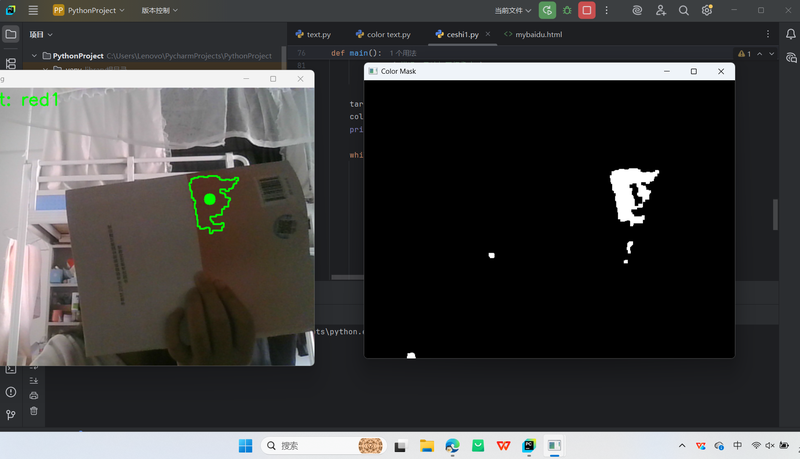
Task: Expand the PythonProject project dropdown
Action: click(88, 10)
